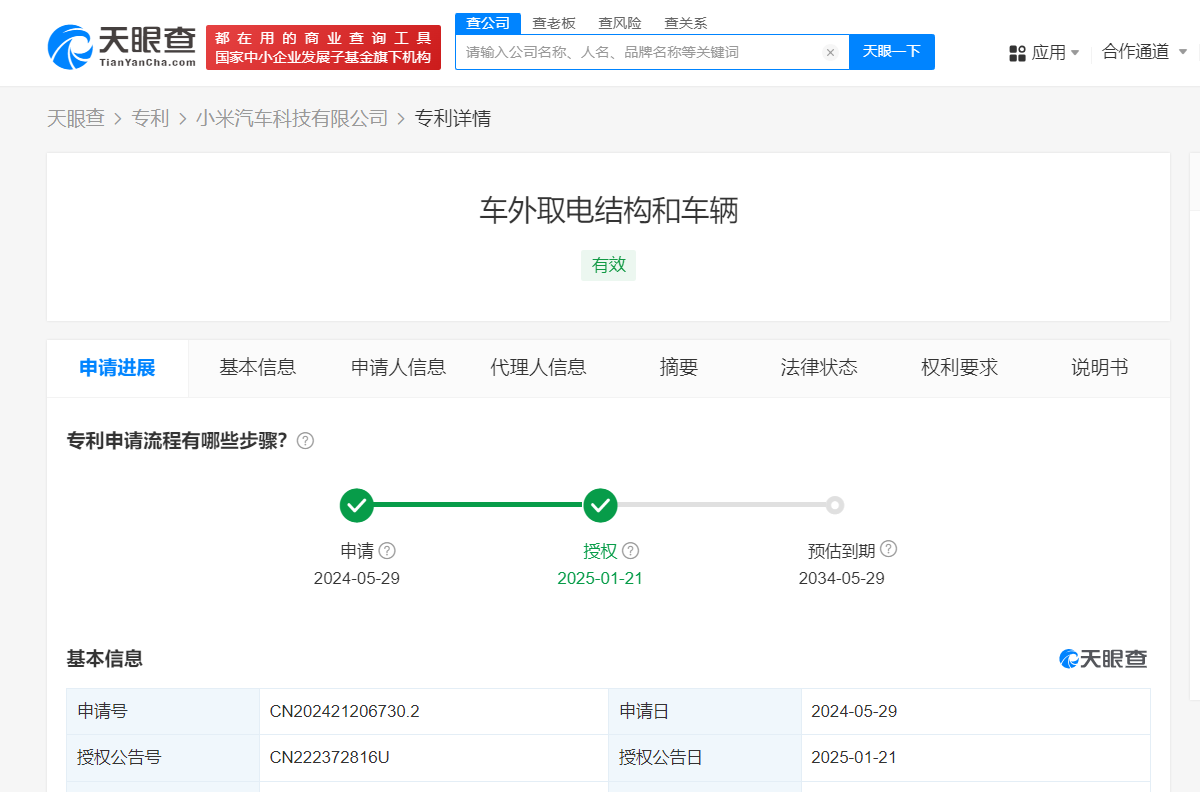Click help icon beside 预估到期
Image resolution: width=1200 pixels, height=792 pixels.
click(x=888, y=549)
